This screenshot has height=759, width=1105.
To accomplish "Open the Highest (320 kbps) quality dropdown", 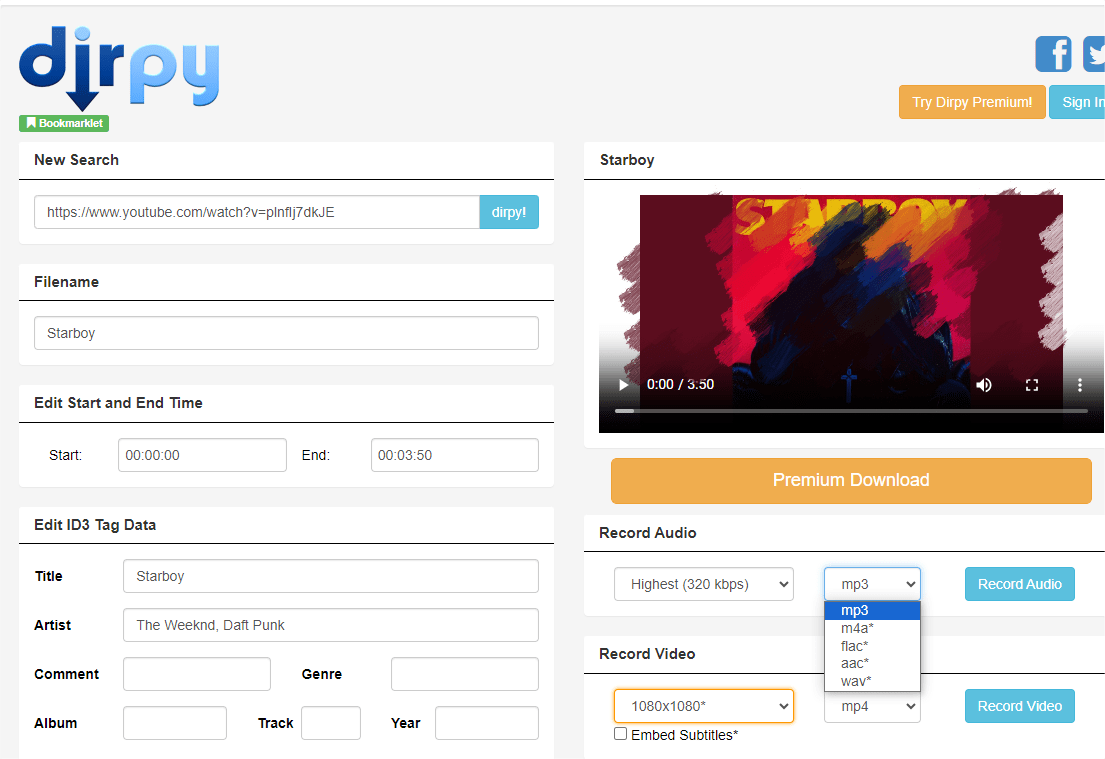I will tap(703, 584).
